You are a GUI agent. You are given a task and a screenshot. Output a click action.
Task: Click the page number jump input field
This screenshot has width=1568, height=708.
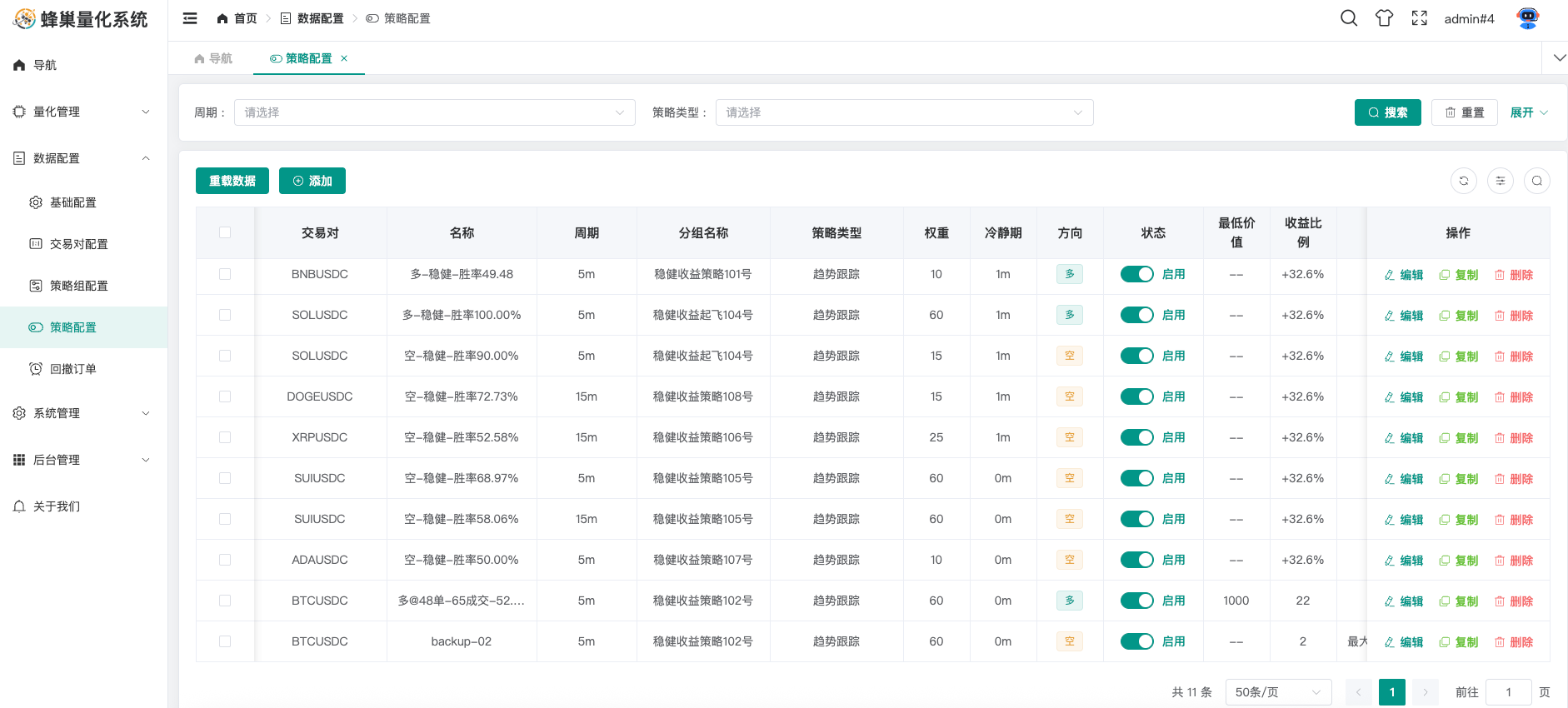pos(1508,692)
